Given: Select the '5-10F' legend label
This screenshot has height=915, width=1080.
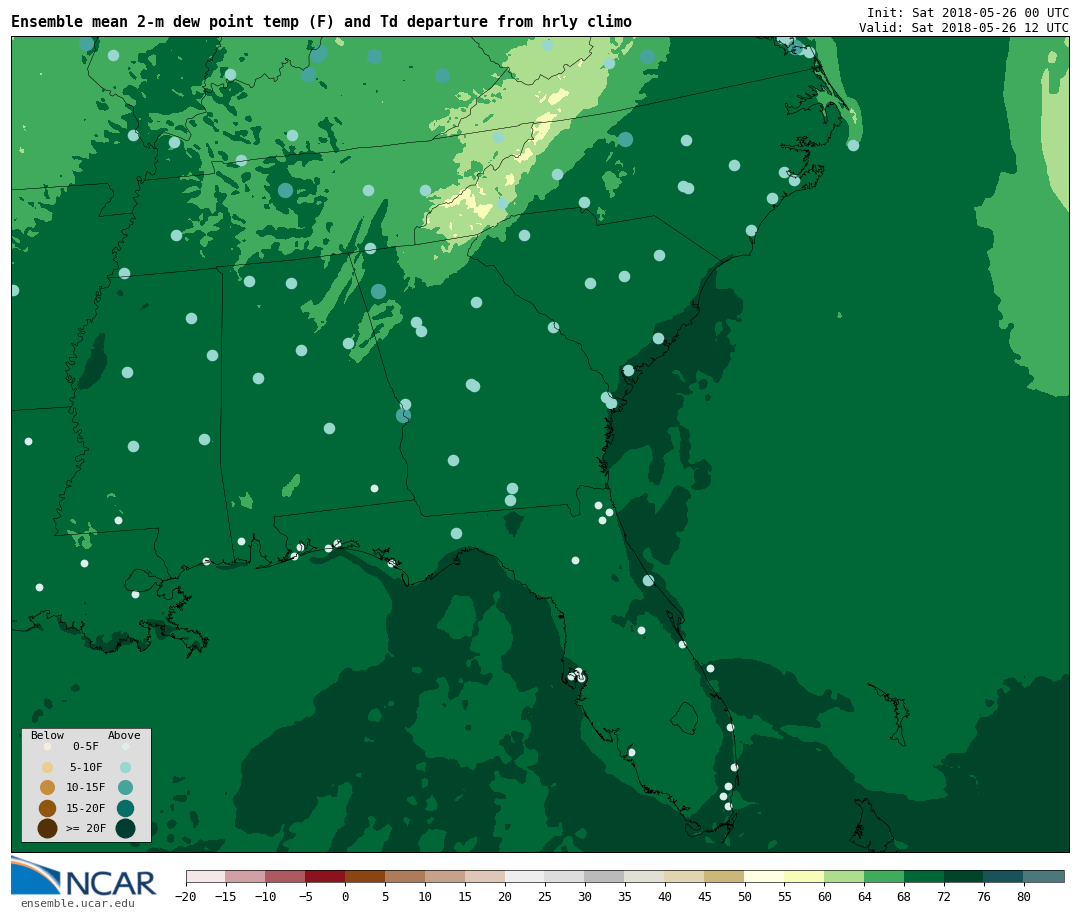Looking at the screenshot, I should pos(85,767).
